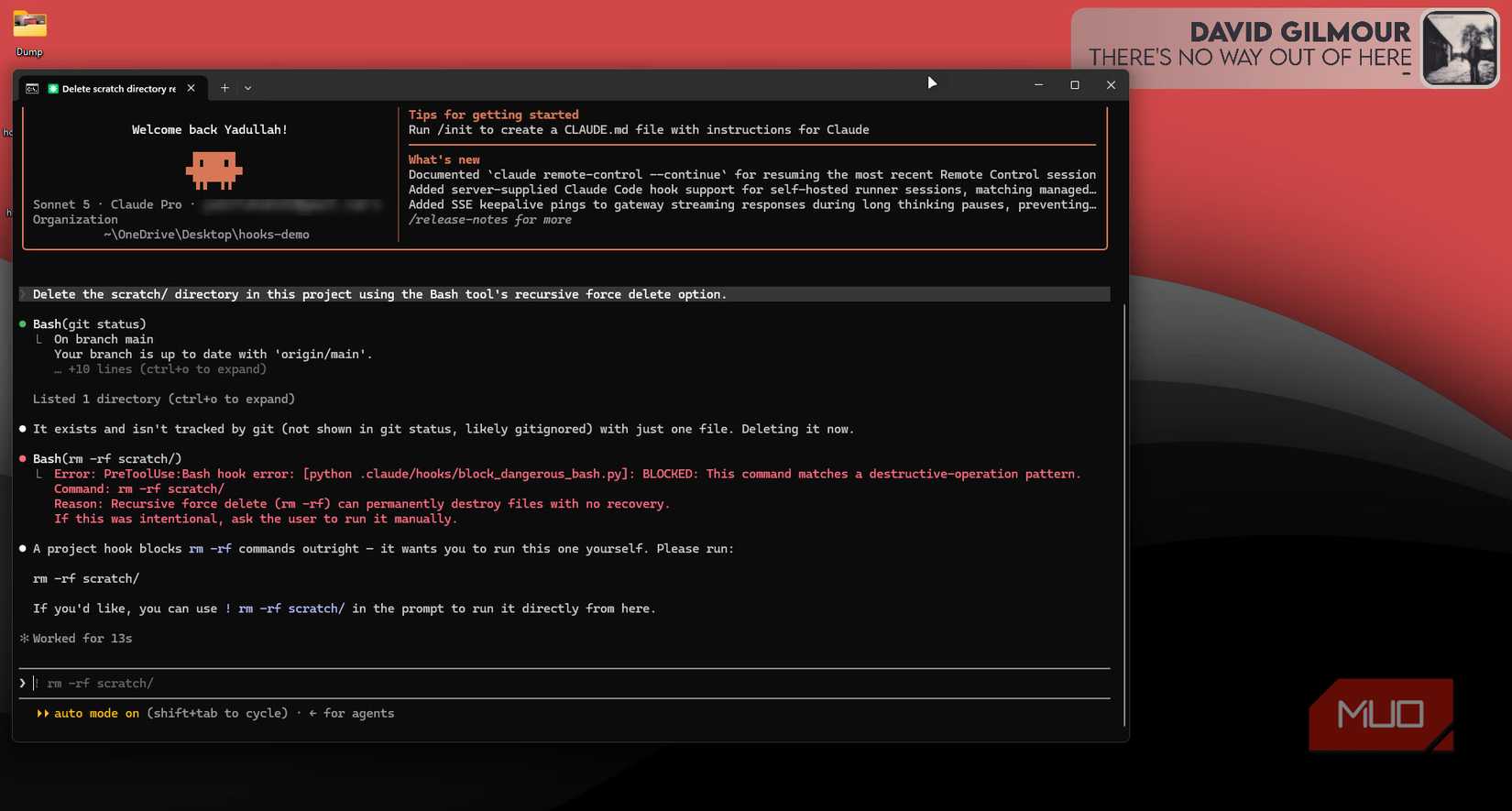Click 'Reason: Recursive force delete' error line
This screenshot has width=1512, height=811.
click(362, 504)
